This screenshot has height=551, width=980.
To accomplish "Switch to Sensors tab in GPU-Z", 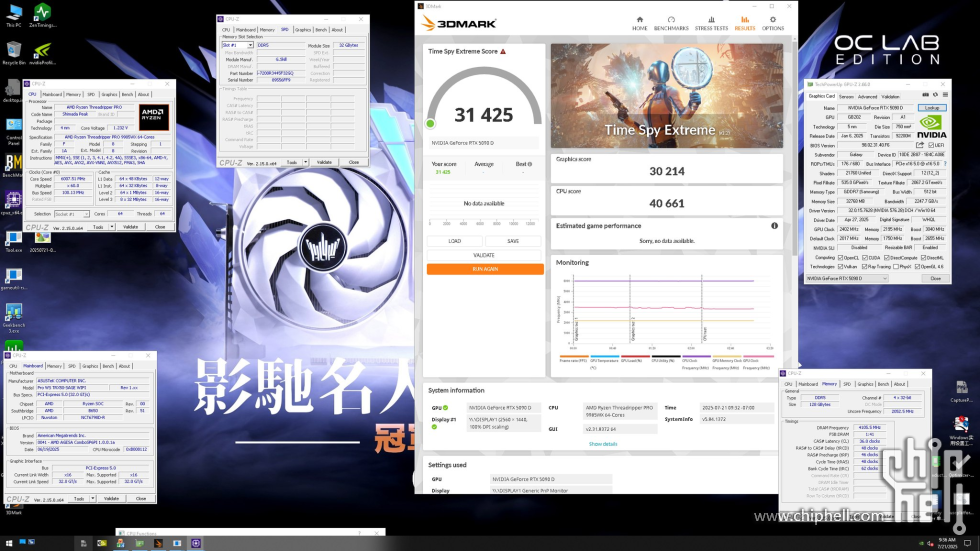I will tap(846, 97).
